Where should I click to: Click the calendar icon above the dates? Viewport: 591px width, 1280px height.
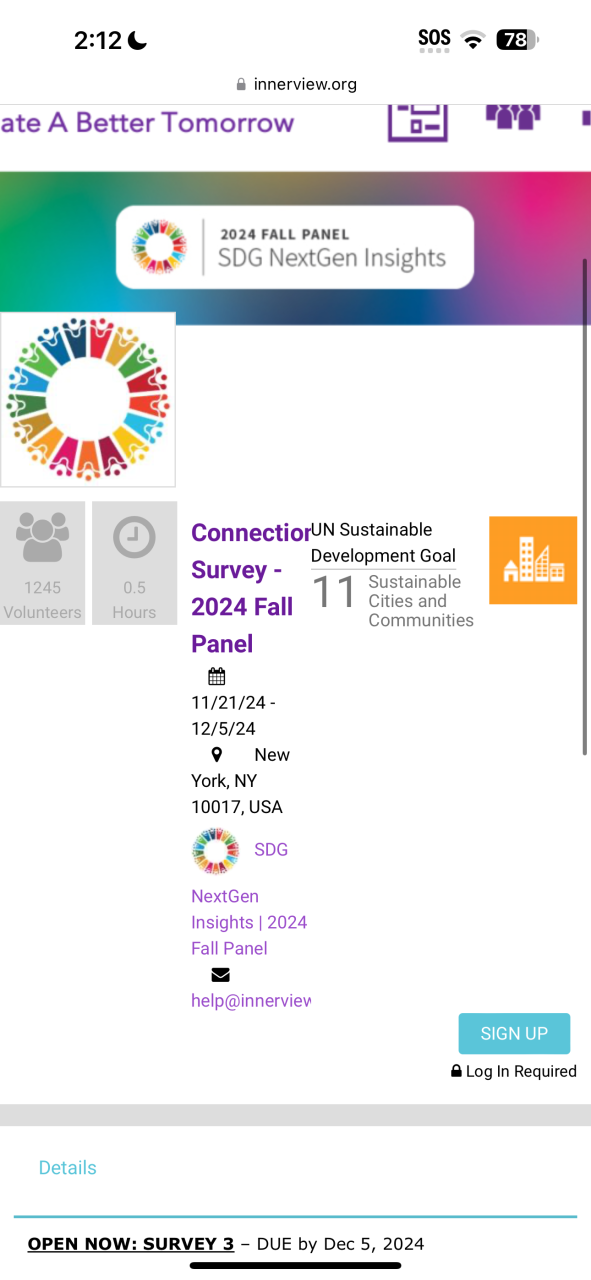[x=217, y=677]
